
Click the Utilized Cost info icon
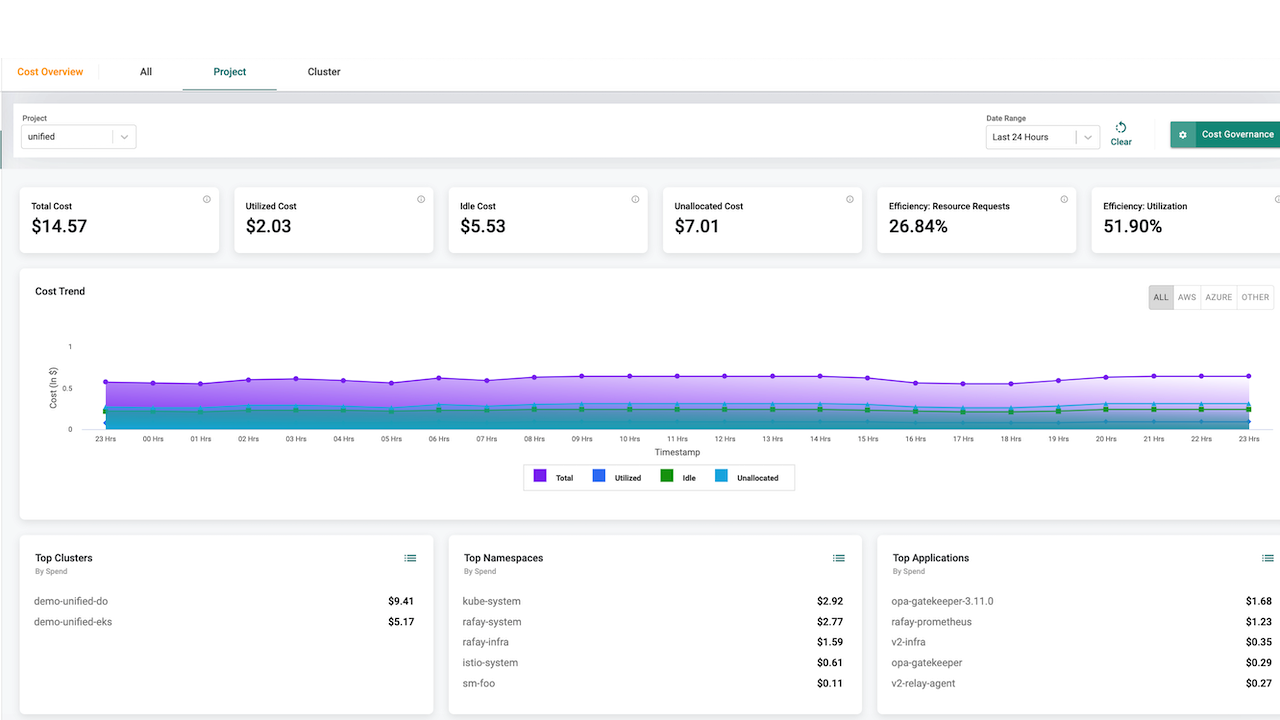click(421, 199)
